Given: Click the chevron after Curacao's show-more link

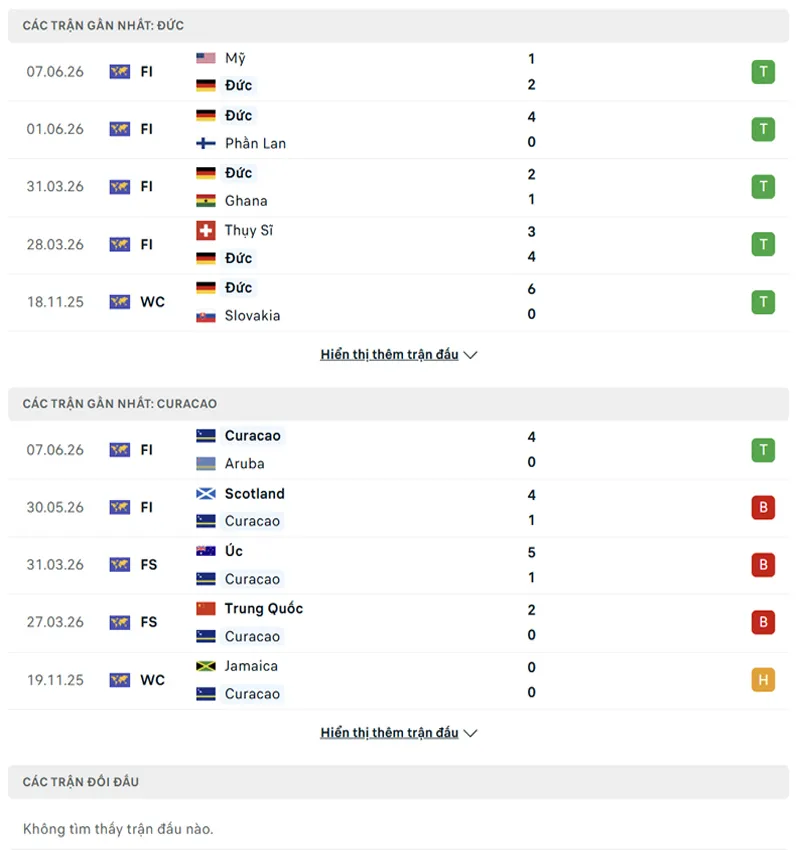Looking at the screenshot, I should point(470,733).
